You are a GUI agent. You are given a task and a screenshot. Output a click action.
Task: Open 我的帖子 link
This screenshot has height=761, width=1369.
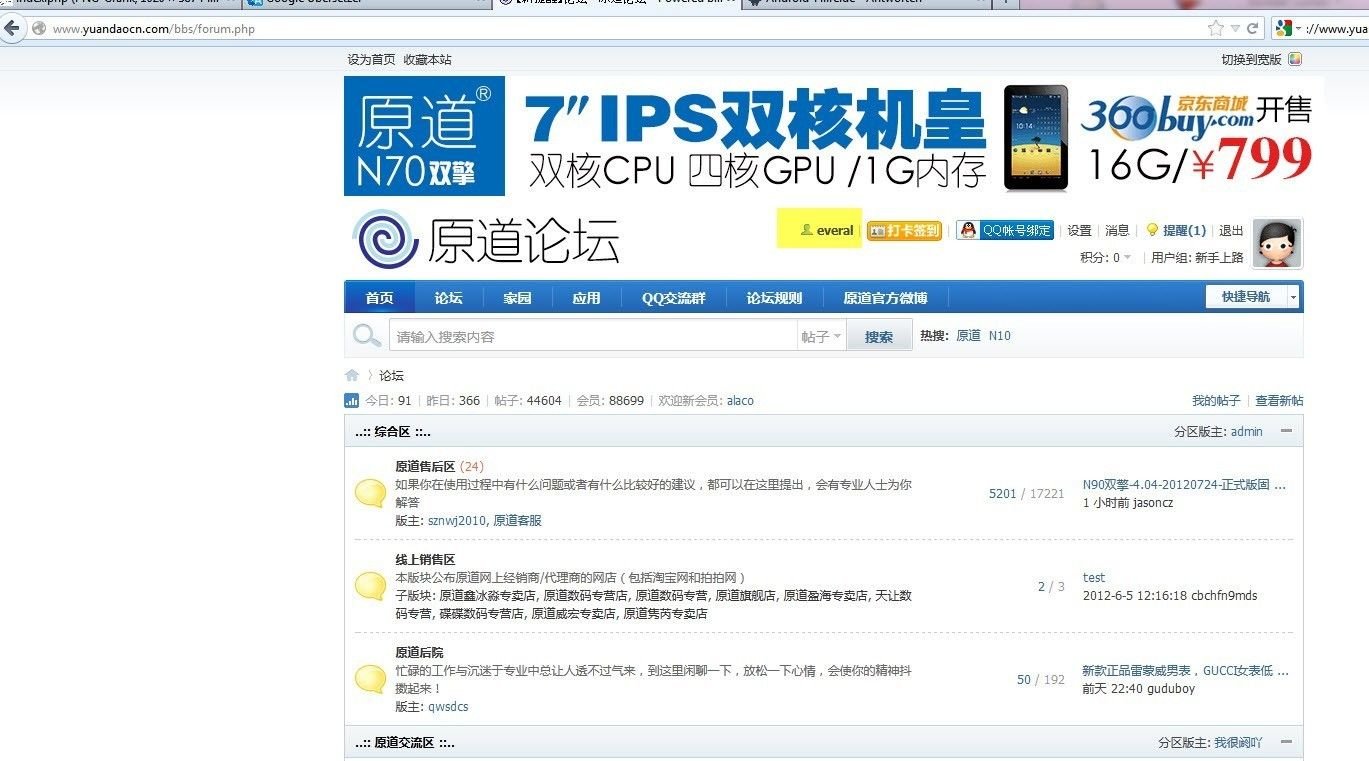click(1215, 400)
